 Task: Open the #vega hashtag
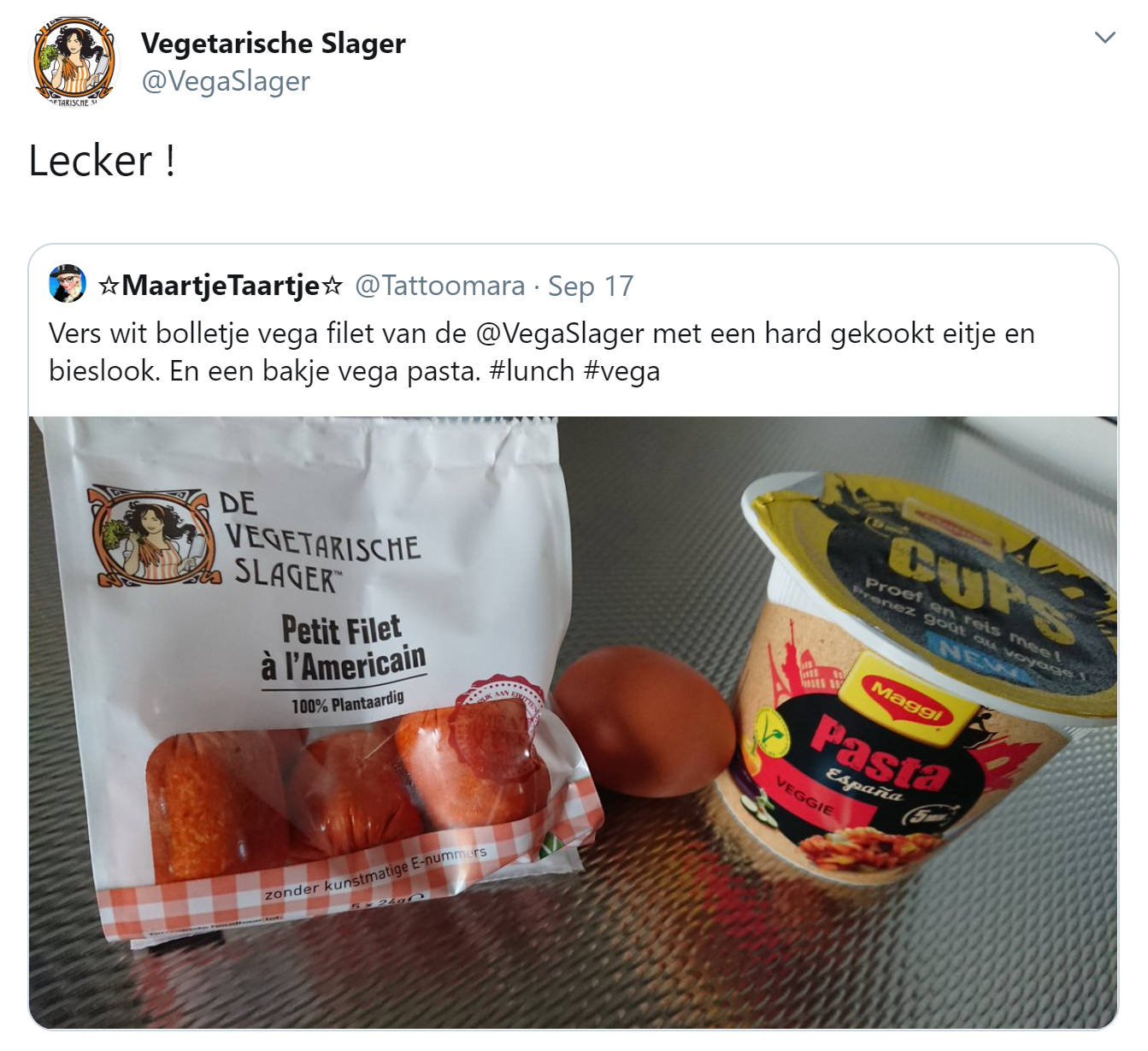tap(621, 371)
